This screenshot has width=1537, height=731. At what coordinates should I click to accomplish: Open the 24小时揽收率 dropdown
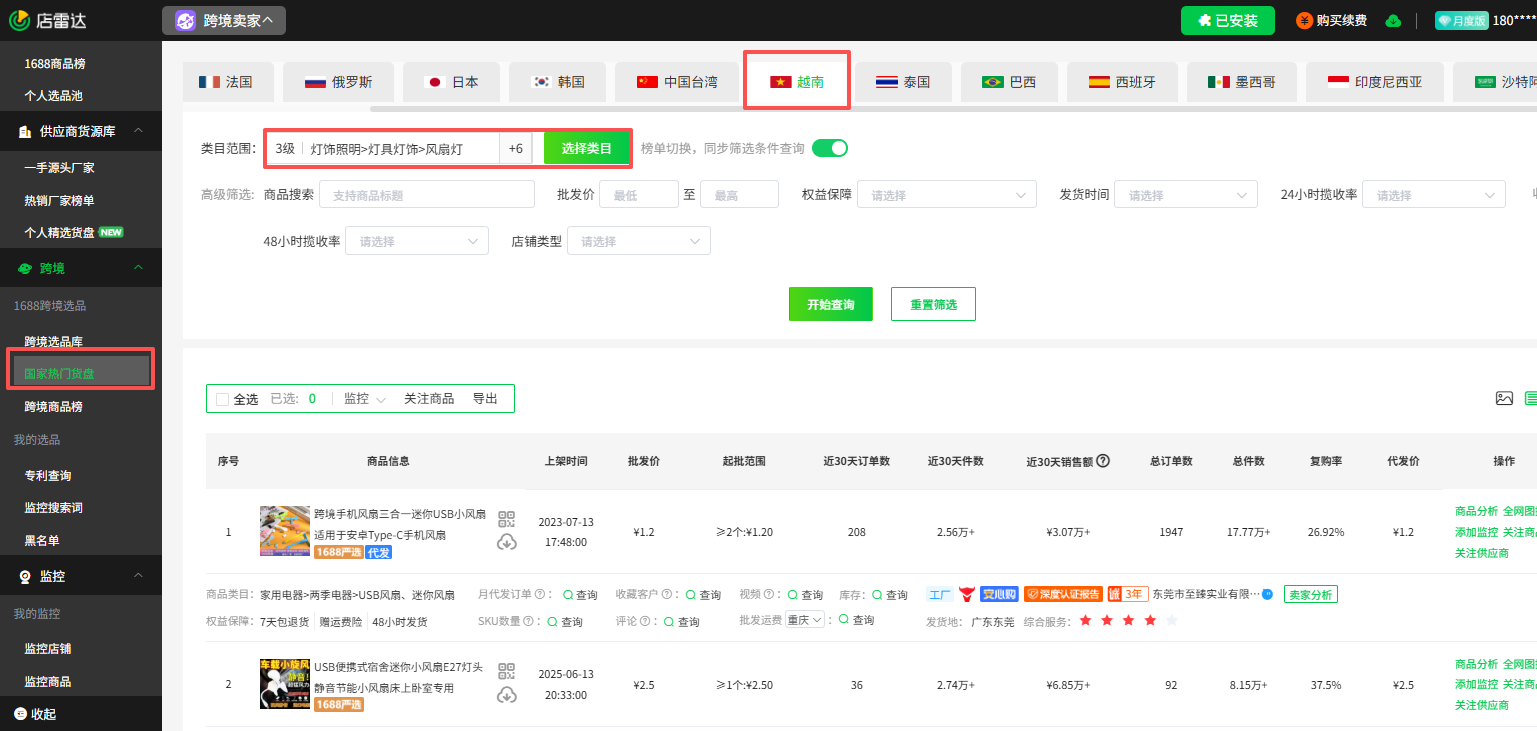[x=1434, y=195]
